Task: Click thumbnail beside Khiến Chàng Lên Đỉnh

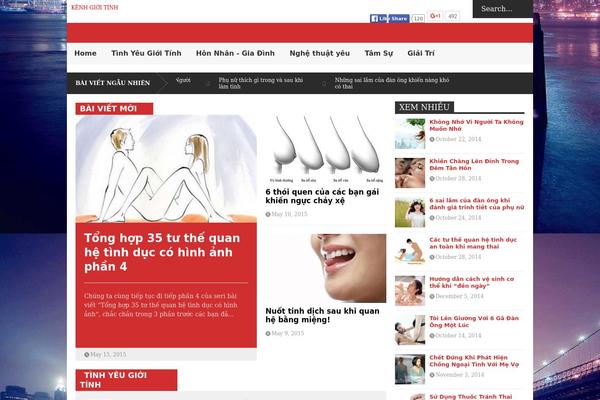Action: 410,173
